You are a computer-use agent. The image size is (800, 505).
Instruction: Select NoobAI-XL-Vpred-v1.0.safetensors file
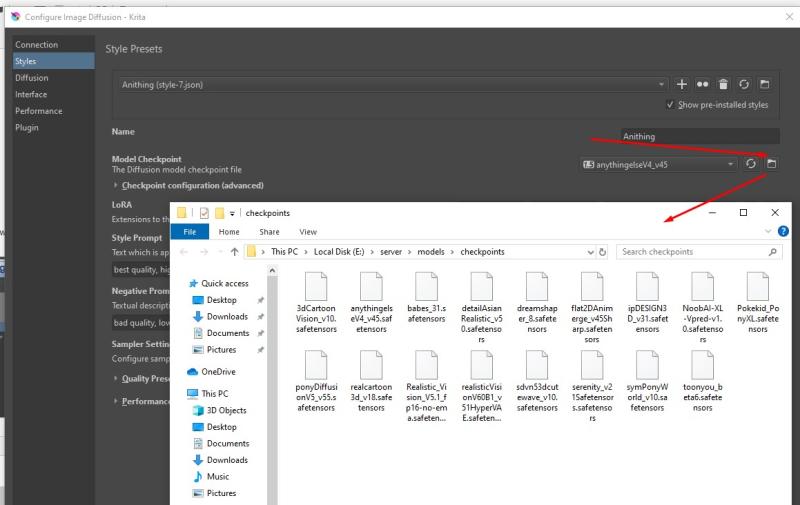click(703, 307)
